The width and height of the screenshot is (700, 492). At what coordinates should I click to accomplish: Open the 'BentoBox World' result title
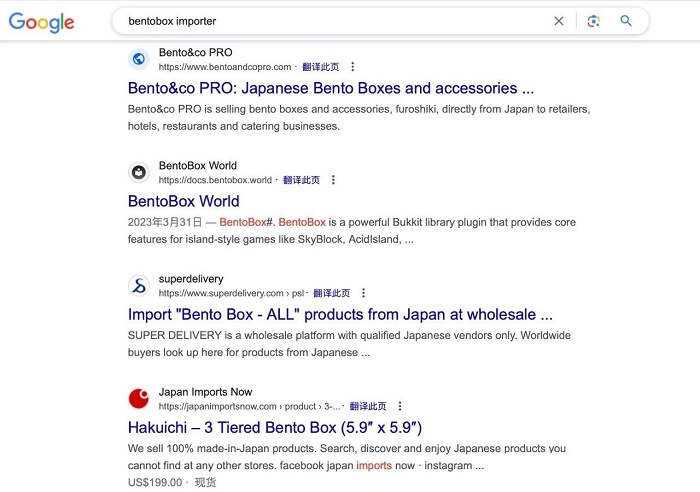tap(183, 201)
